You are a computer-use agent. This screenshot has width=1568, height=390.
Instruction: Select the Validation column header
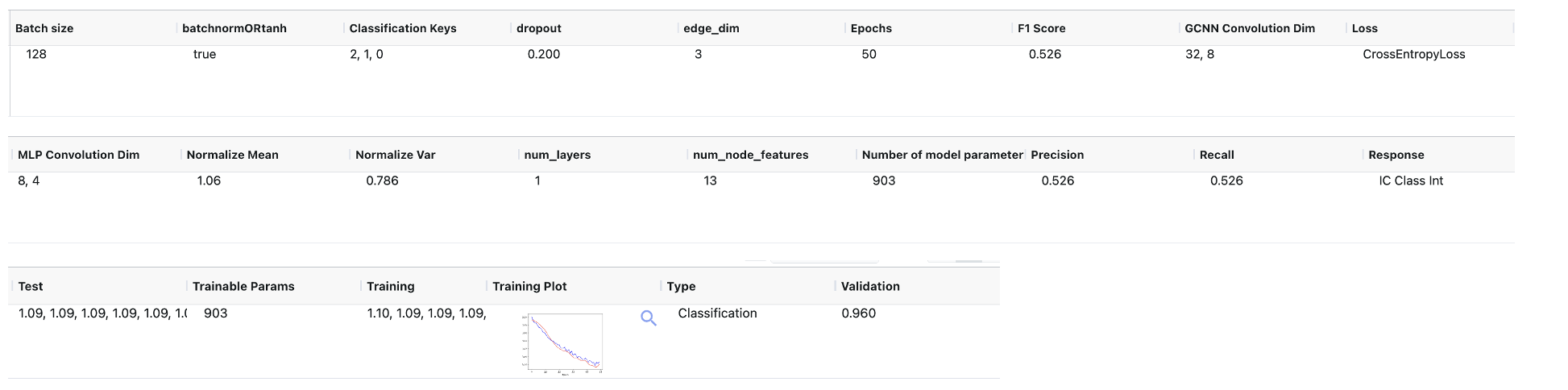(x=870, y=286)
